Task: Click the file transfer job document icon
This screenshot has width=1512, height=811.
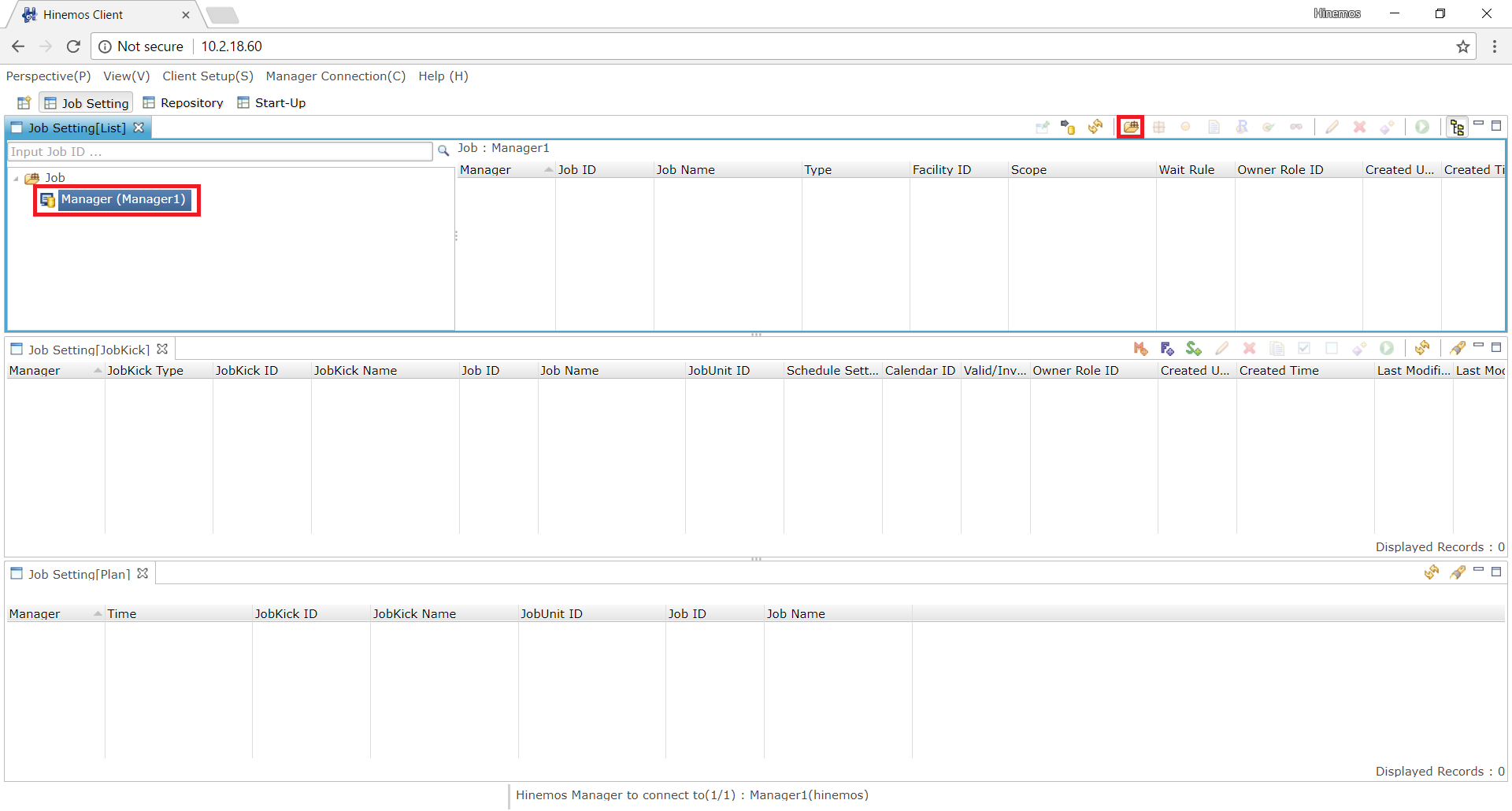Action: (x=1214, y=127)
